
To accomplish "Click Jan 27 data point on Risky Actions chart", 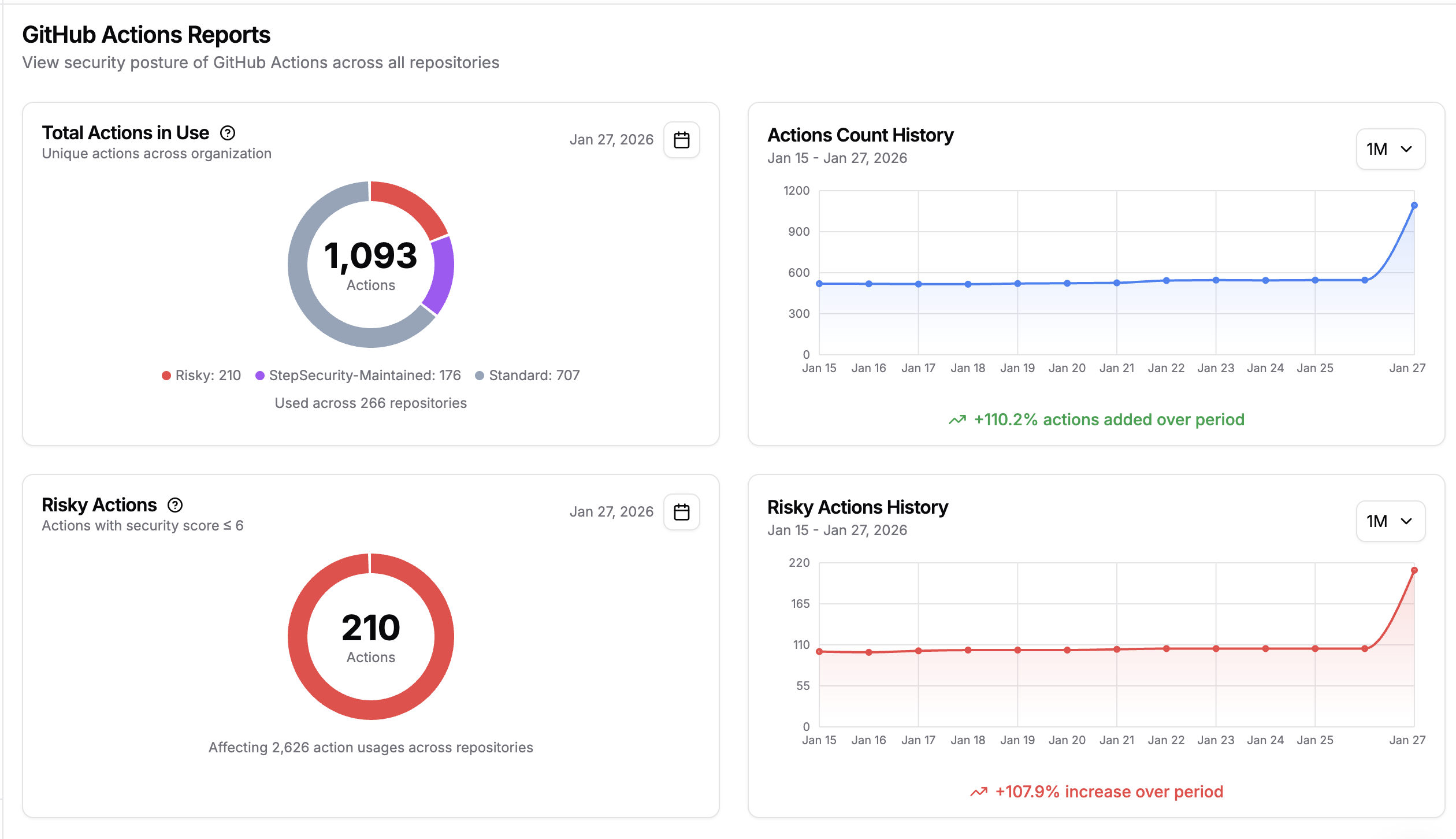I will coord(1414,570).
